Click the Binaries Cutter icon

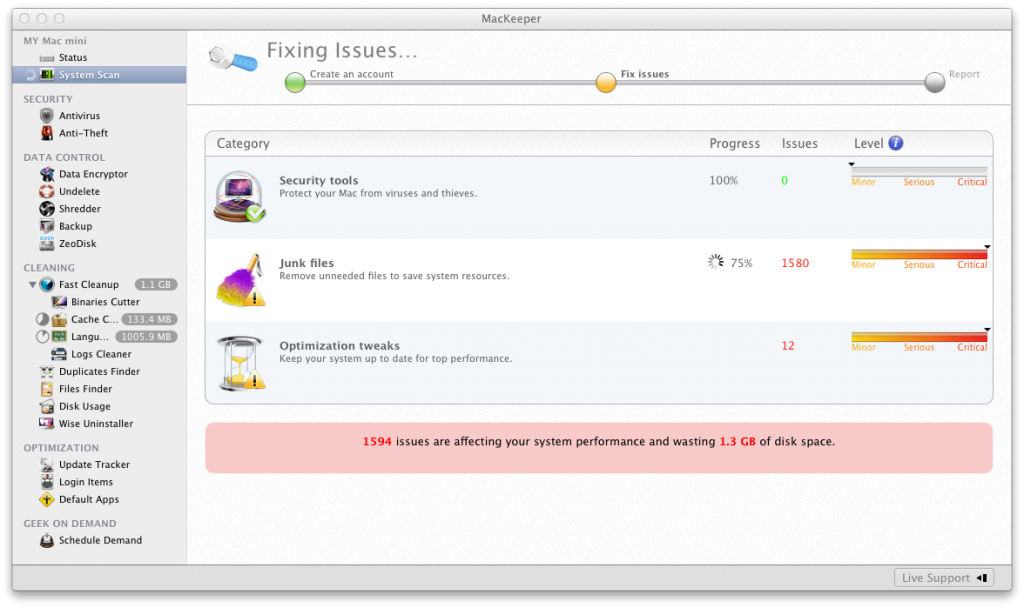coord(59,302)
